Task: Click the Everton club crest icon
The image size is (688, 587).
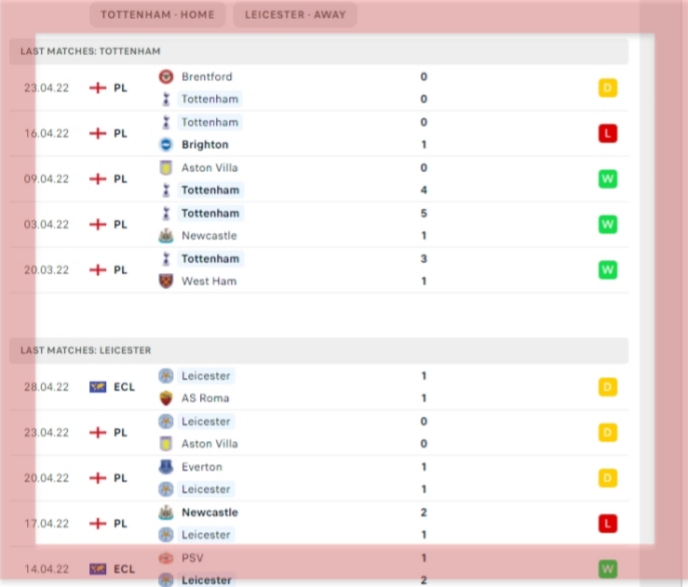Action: (x=166, y=467)
